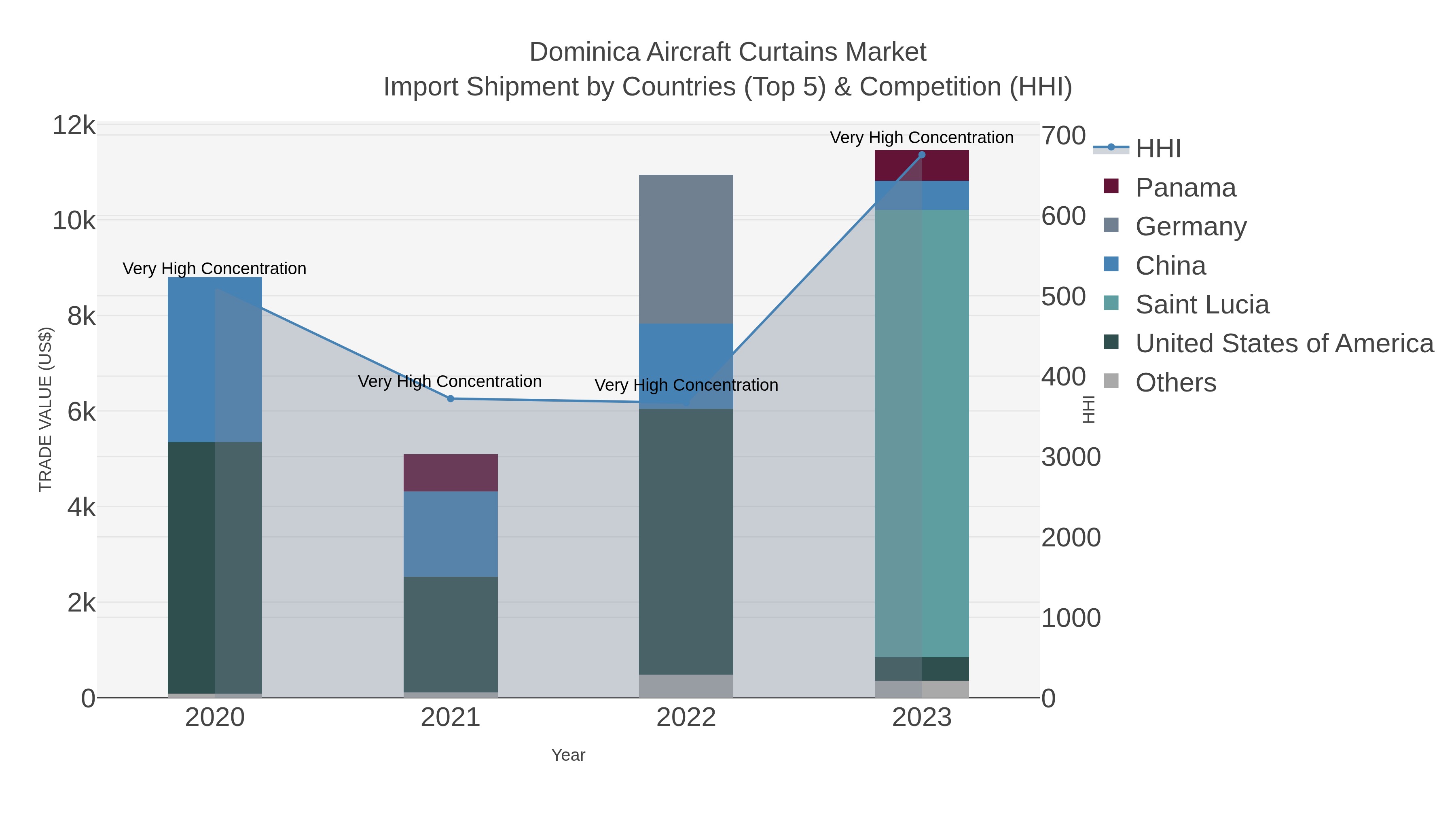The height and width of the screenshot is (819, 1456).
Task: Click the 500 right-axis tick
Action: [1064, 296]
